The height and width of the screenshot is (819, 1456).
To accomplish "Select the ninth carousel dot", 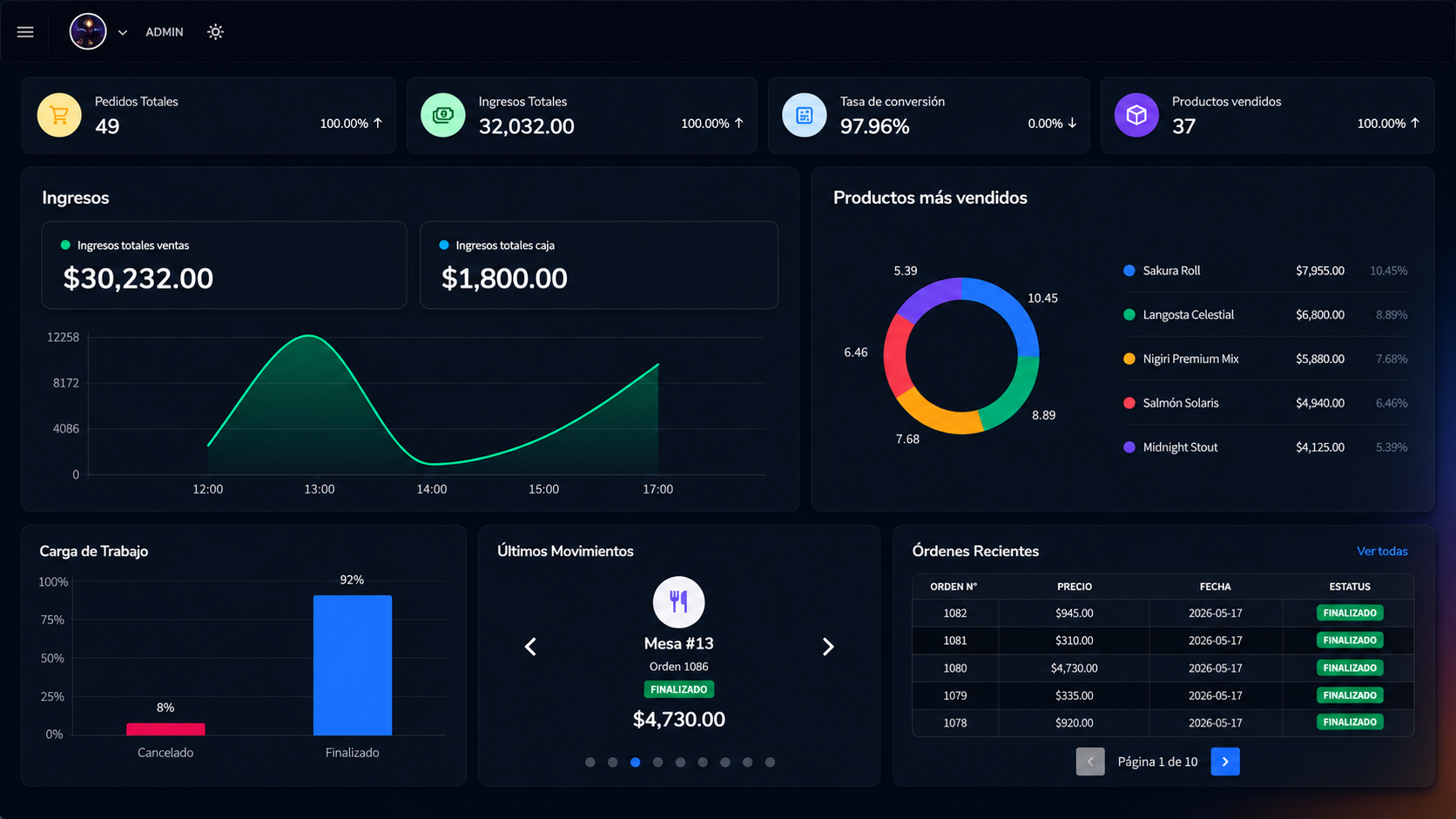I will click(770, 762).
